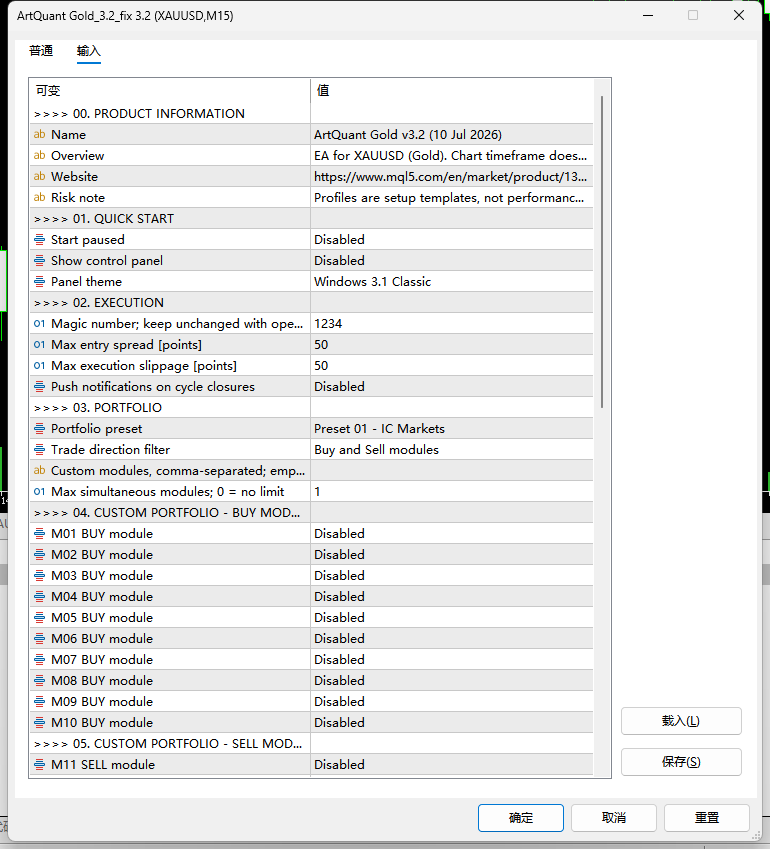Viewport: 770px width, 849px height.
Task: Open the M10 BUY module Disabled value
Action: point(452,722)
